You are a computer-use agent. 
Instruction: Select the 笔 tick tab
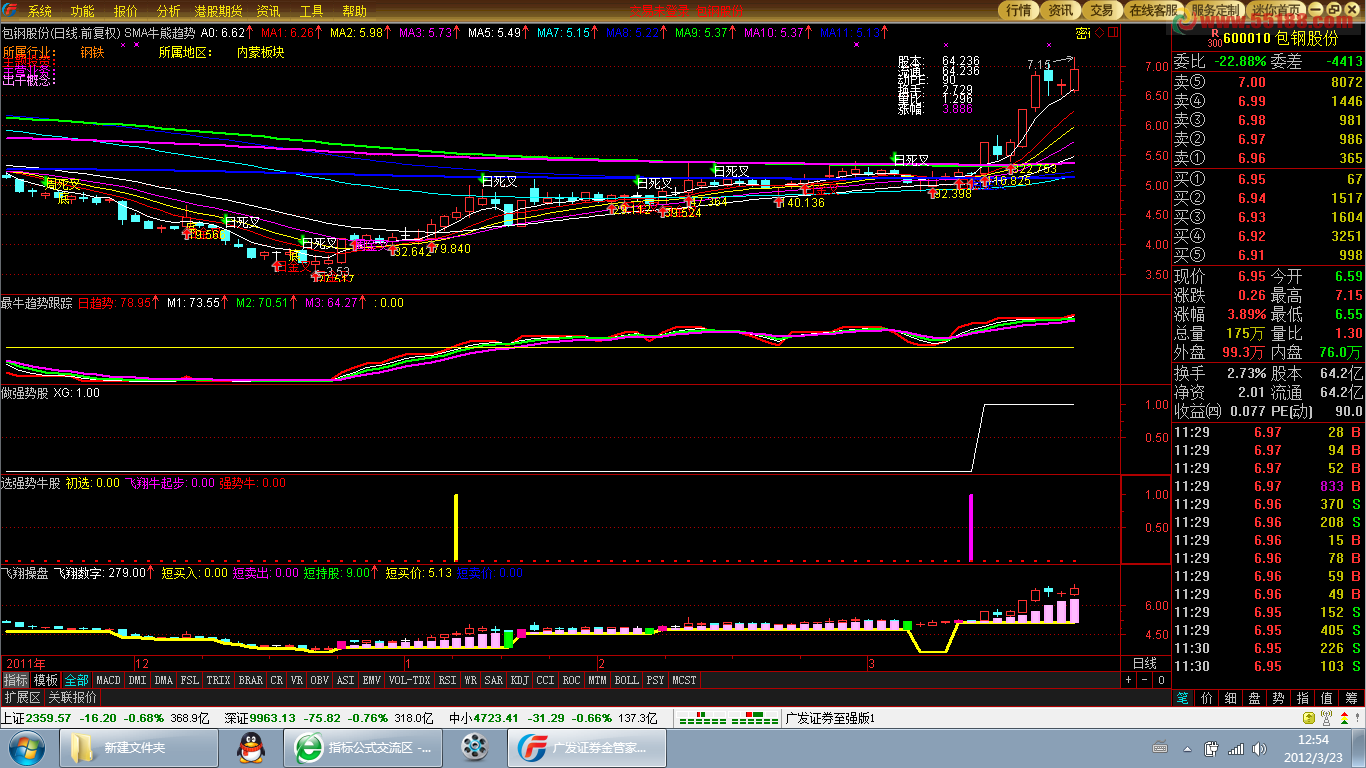(1183, 698)
